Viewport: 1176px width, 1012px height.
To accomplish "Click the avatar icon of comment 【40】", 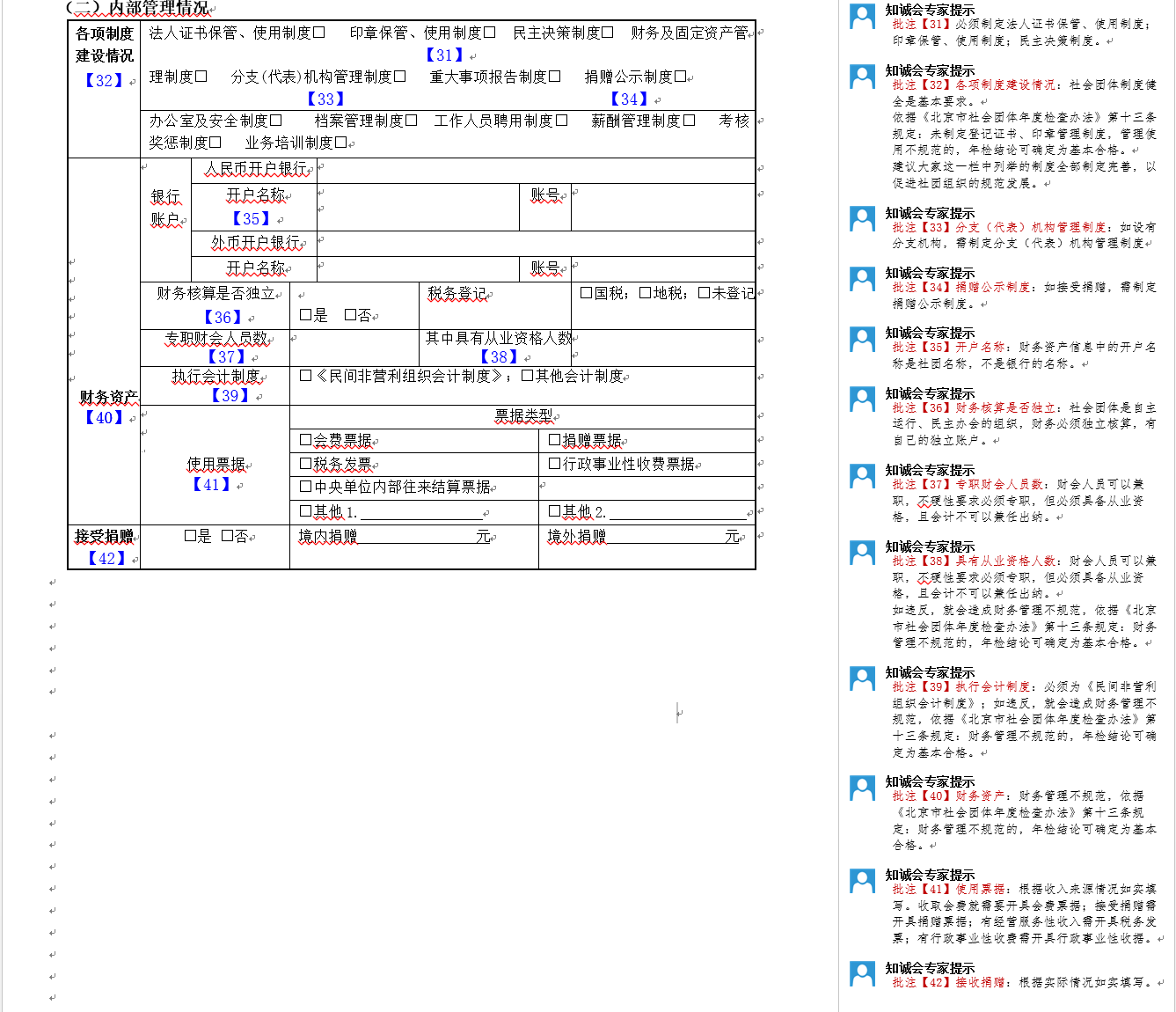I will click(862, 788).
